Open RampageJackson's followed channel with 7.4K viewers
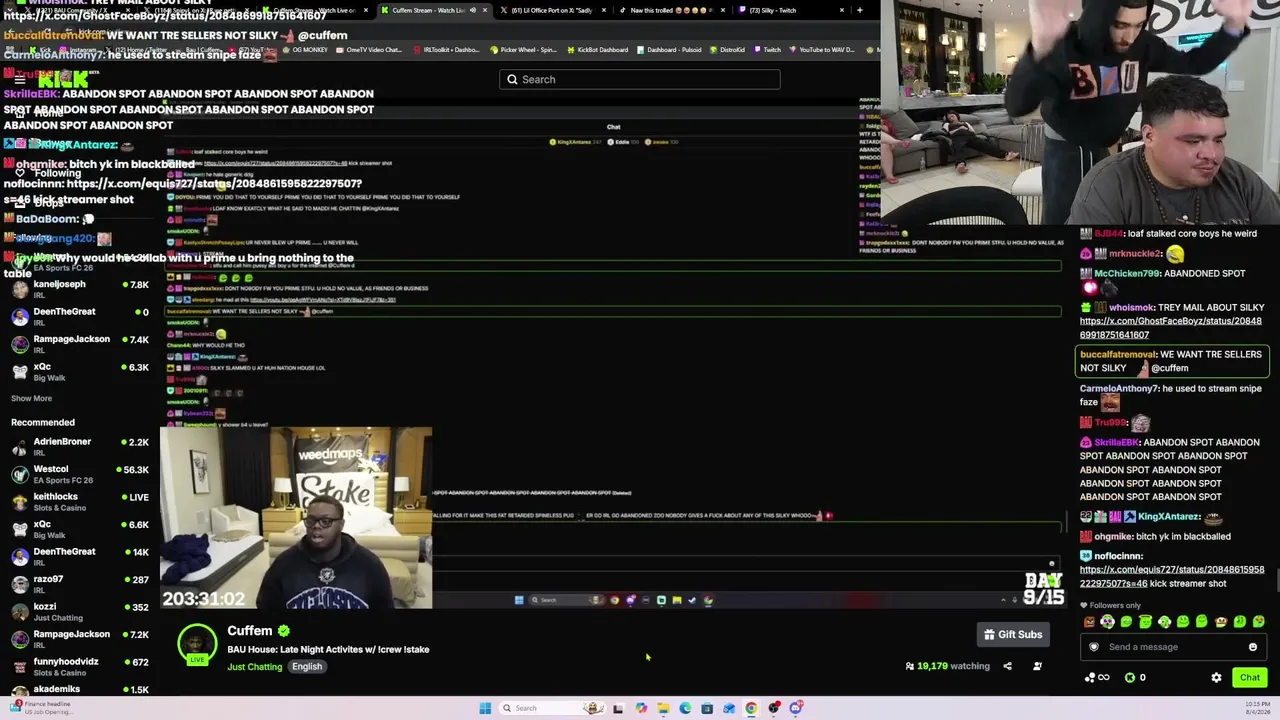The height and width of the screenshot is (720, 1280). (80, 344)
